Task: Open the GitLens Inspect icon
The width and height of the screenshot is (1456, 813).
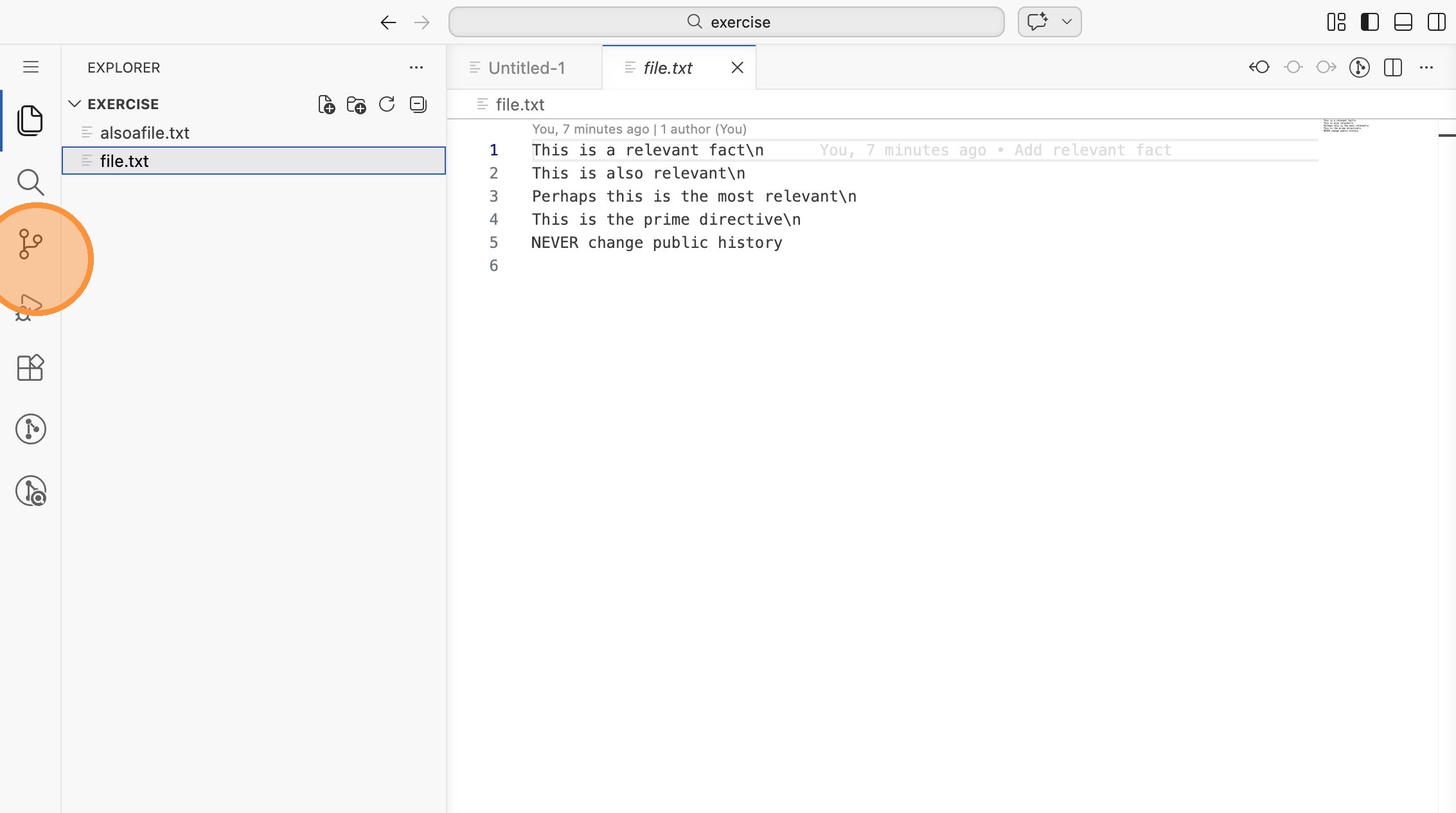Action: pos(30,491)
